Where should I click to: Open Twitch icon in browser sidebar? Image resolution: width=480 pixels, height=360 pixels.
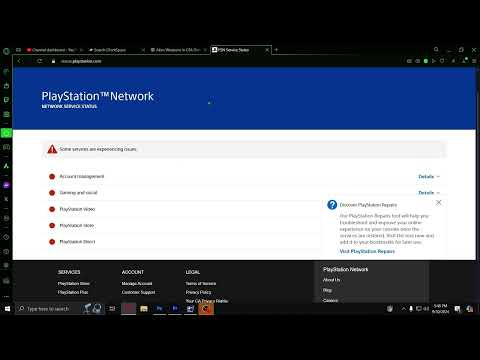pos(6,100)
